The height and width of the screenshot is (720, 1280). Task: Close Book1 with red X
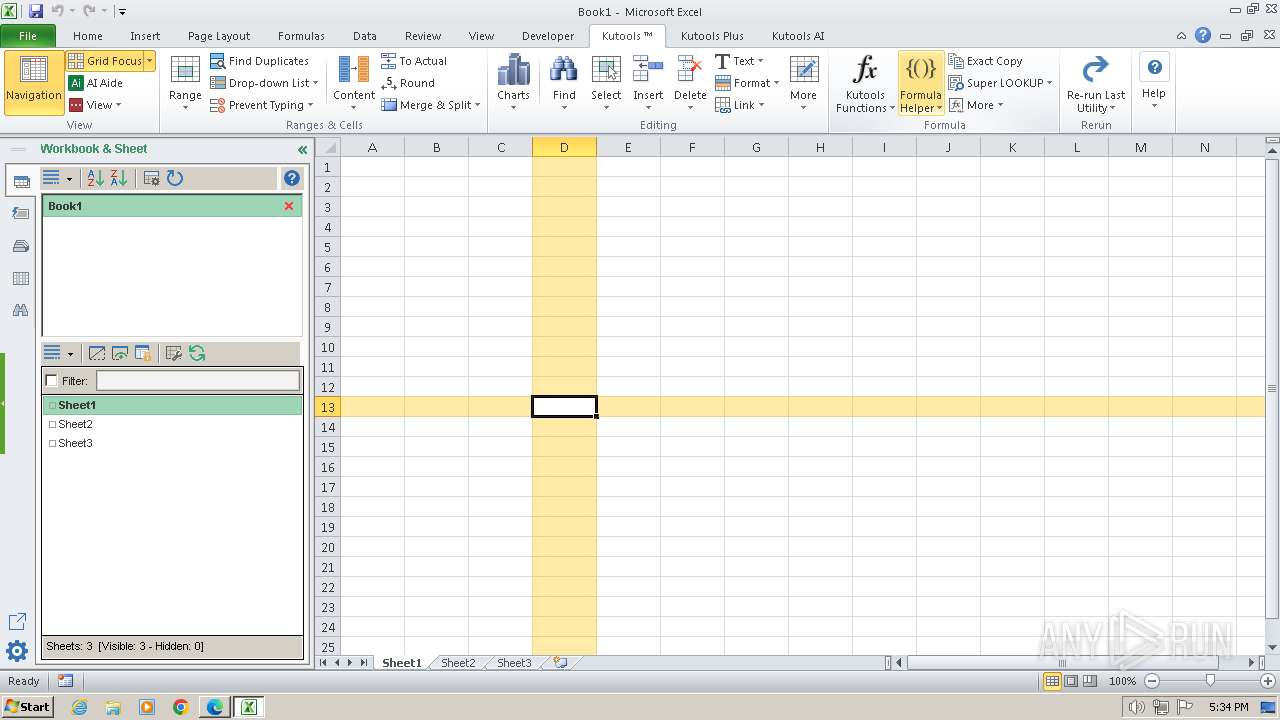(289, 206)
